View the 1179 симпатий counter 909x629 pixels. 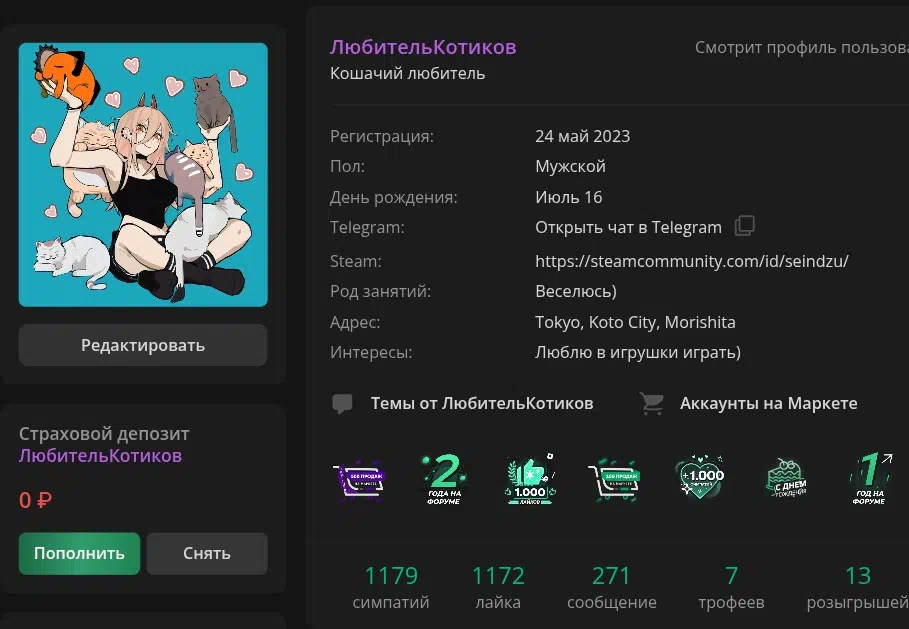click(391, 587)
